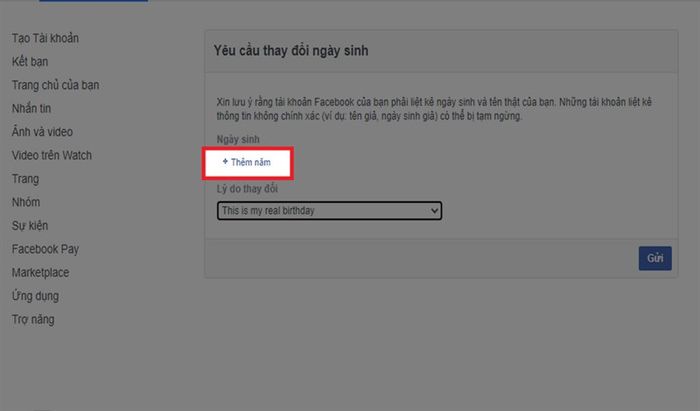Select the Nhóm sidebar item
This screenshot has height=411, width=700.
[x=26, y=202]
